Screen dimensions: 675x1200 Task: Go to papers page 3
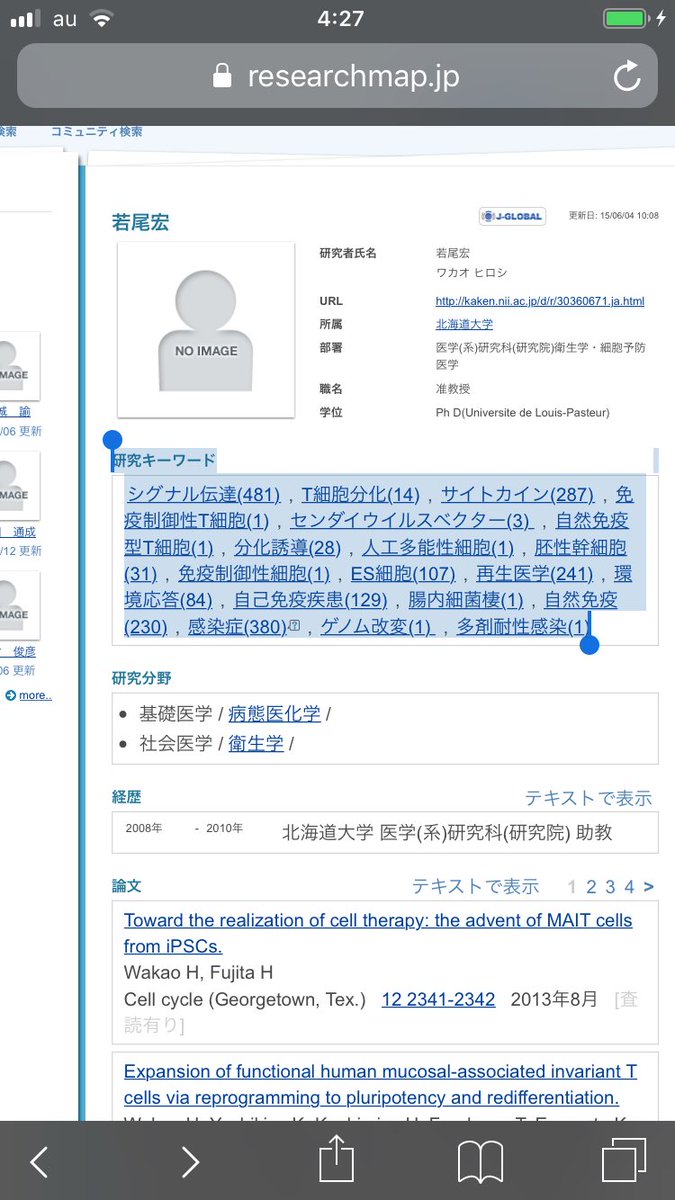(610, 887)
